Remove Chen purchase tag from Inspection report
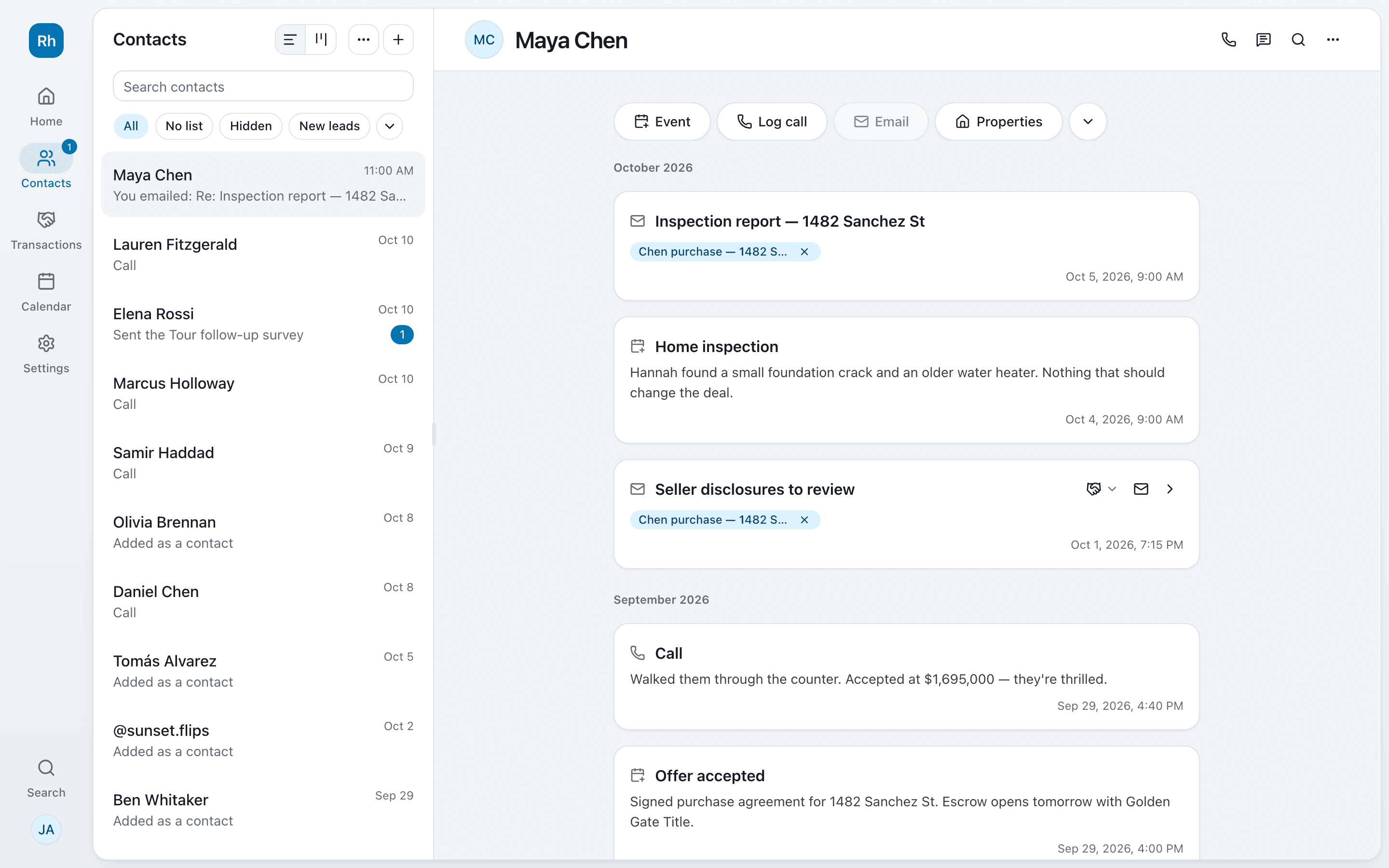This screenshot has width=1389, height=868. 804,251
